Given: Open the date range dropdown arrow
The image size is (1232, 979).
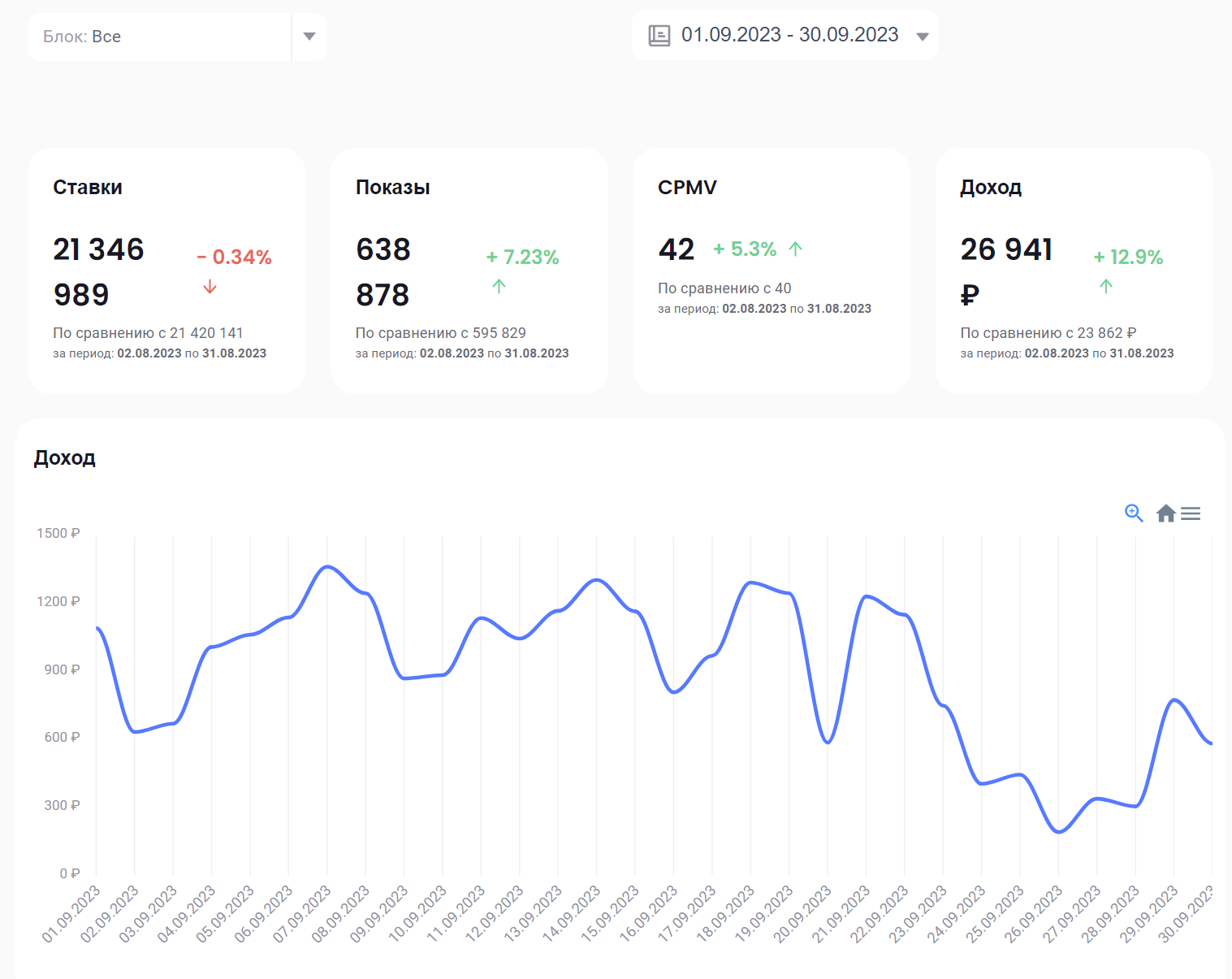Looking at the screenshot, I should coord(922,37).
